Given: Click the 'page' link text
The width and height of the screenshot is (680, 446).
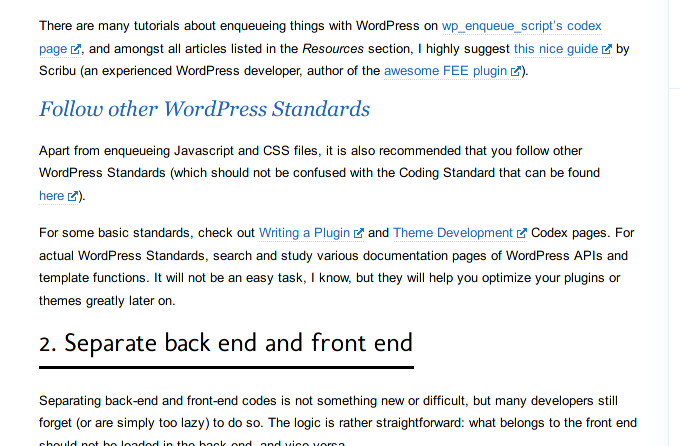Looking at the screenshot, I should [53, 49].
